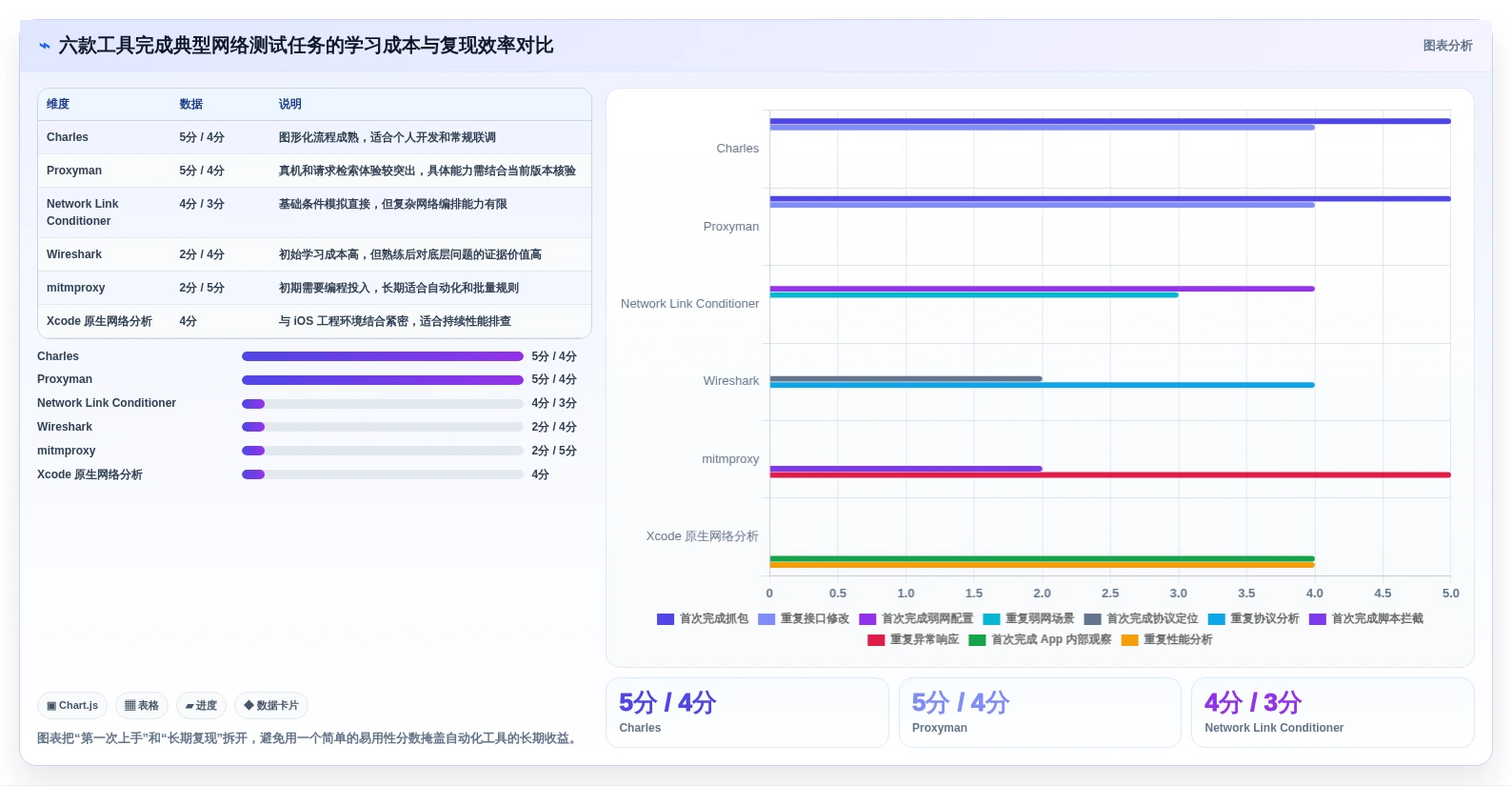Image resolution: width=1512 pixels, height=786 pixels.
Task: Toggle 重复弱网场景 legend swatch
Action: point(991,619)
